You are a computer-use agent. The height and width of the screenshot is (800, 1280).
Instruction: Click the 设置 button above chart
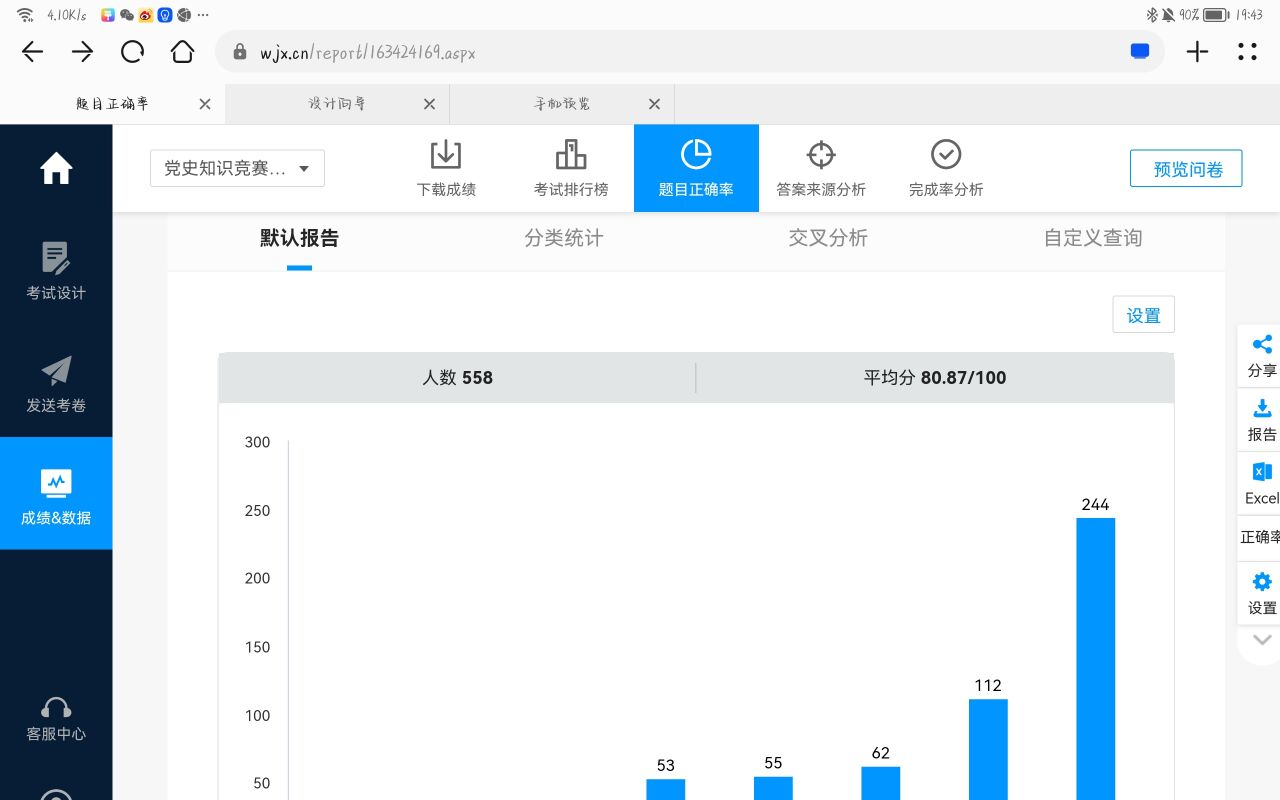click(x=1143, y=315)
